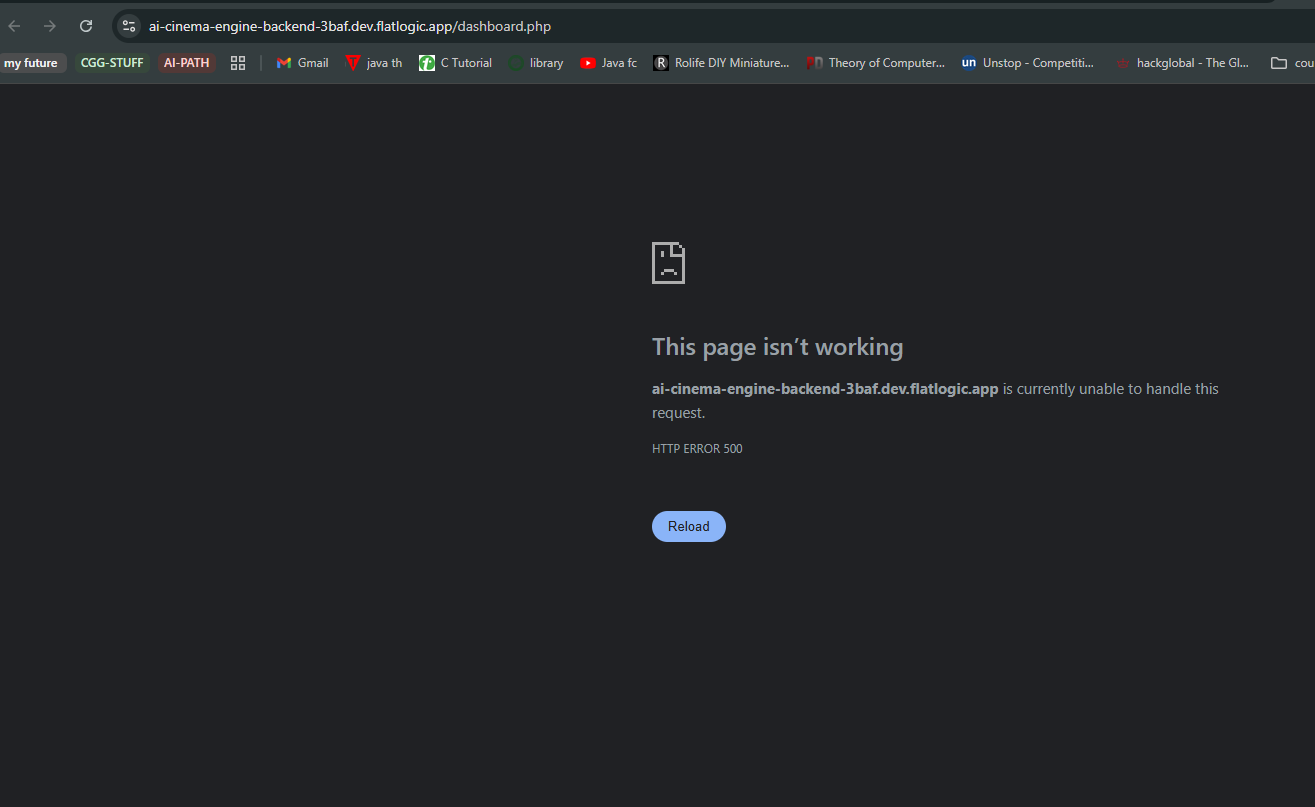Screen dimensions: 1315x807
Task: Open the hackglobal bookmark
Action: (x=1182, y=63)
